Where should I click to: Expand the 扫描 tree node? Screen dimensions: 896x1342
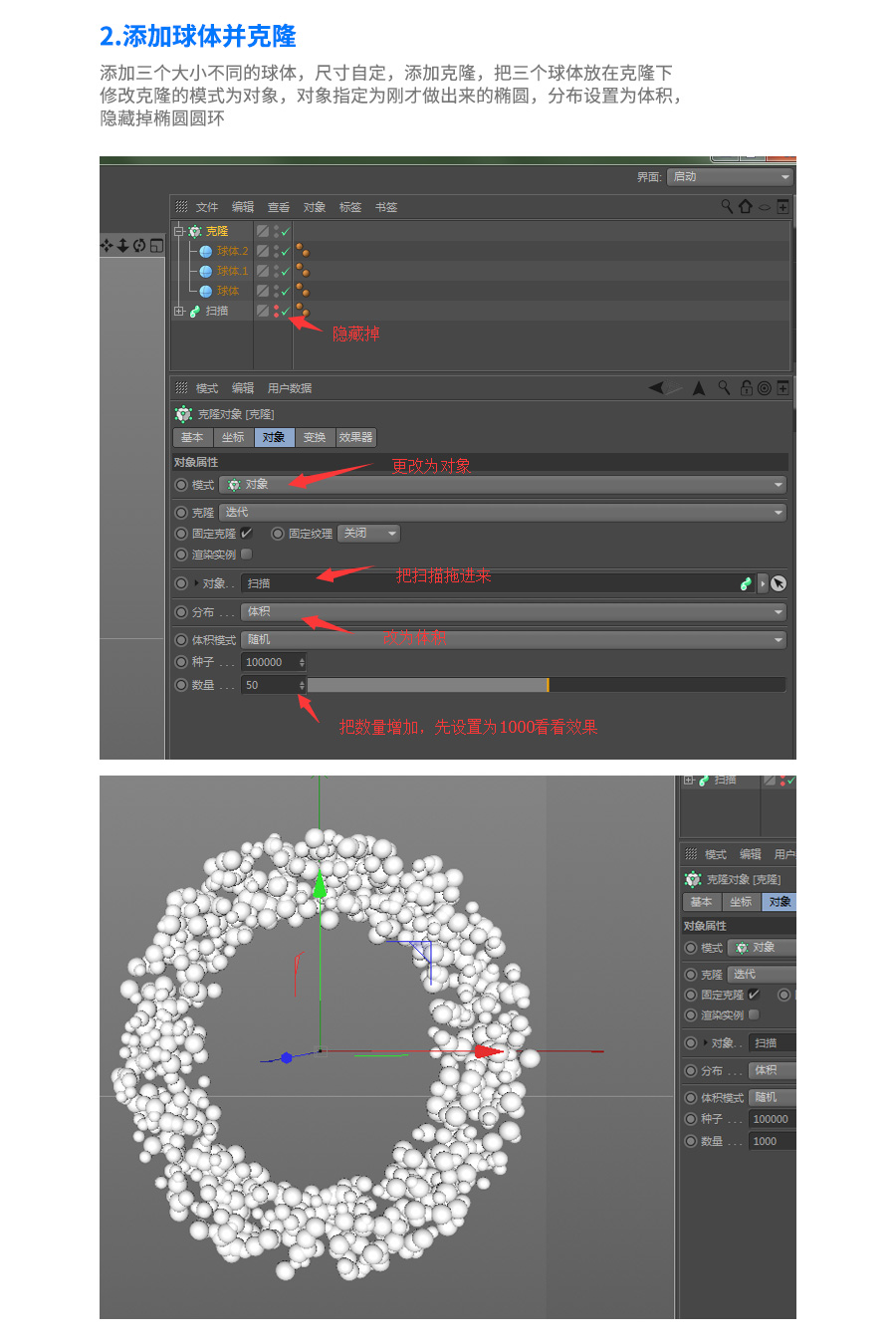179,311
